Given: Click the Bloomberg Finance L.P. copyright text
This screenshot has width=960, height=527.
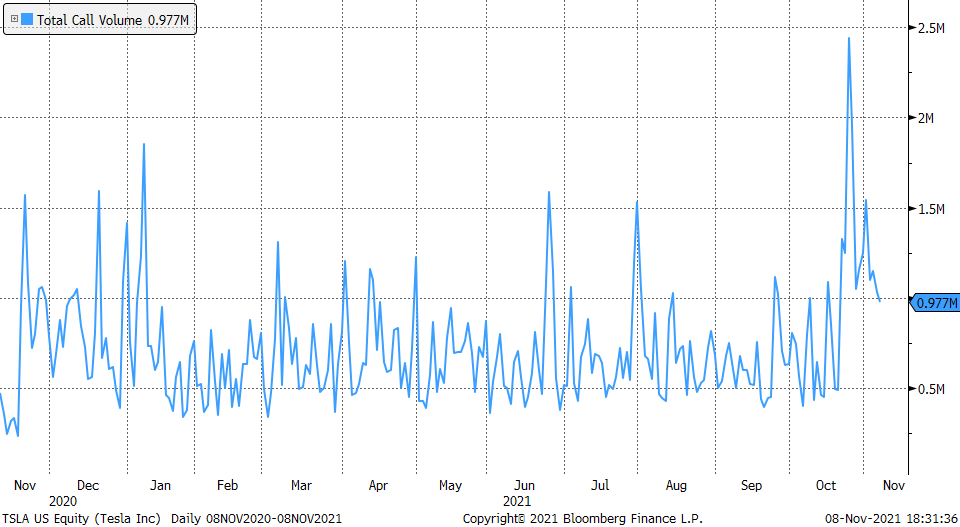Looking at the screenshot, I should point(583,519).
